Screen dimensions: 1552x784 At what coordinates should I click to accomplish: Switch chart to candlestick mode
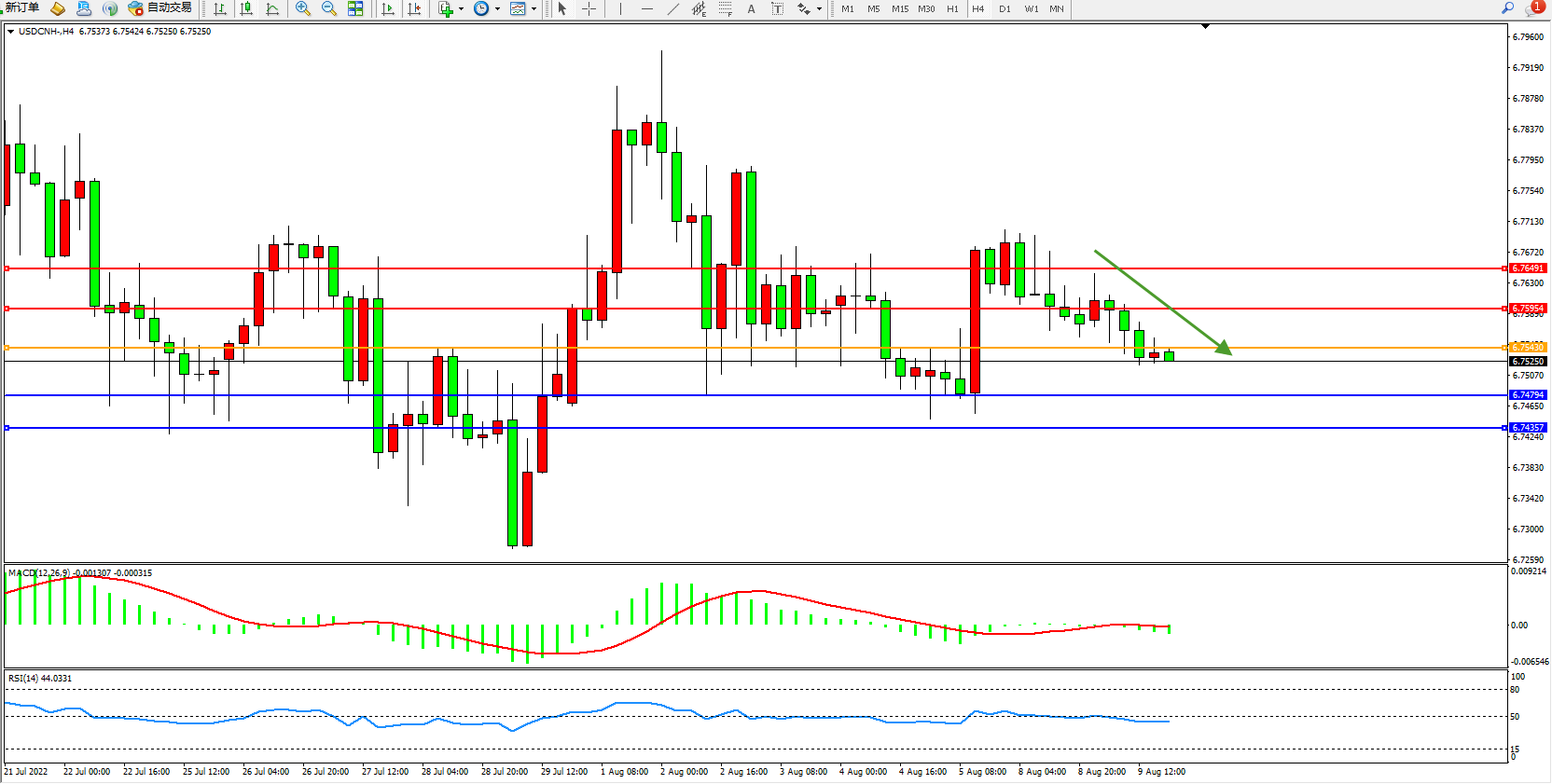point(246,8)
